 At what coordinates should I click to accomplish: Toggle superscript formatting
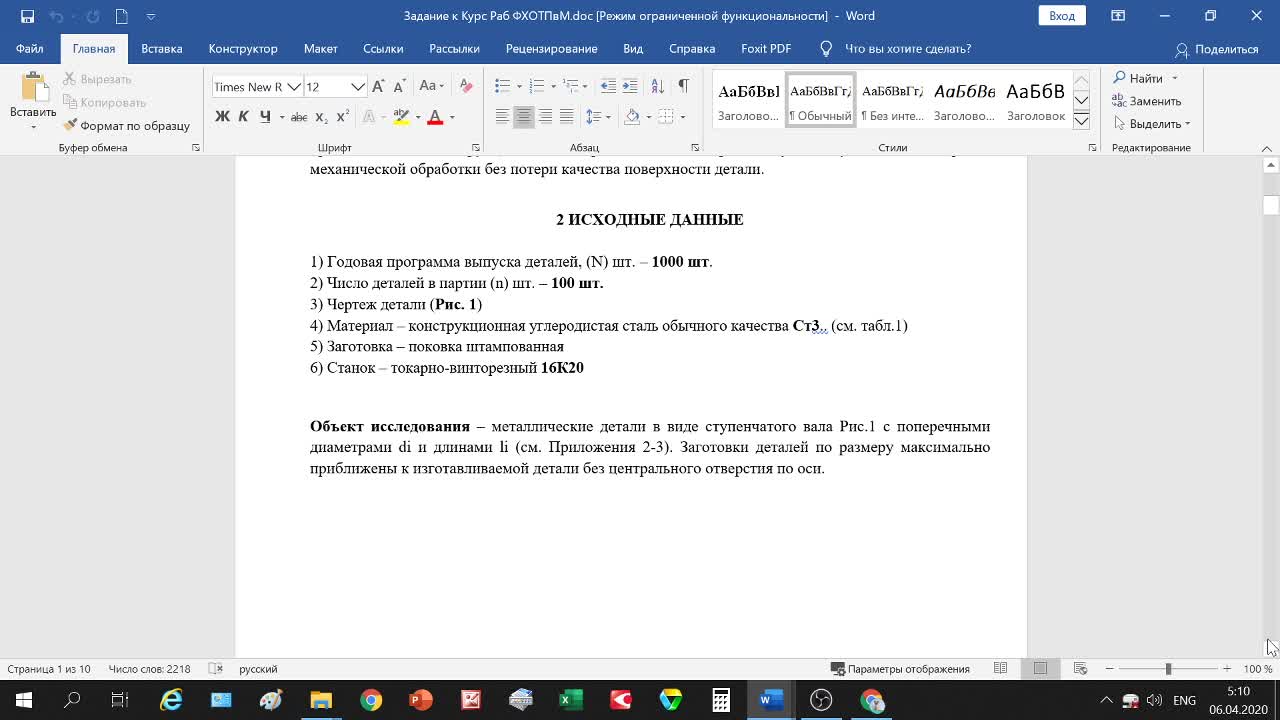coord(342,117)
